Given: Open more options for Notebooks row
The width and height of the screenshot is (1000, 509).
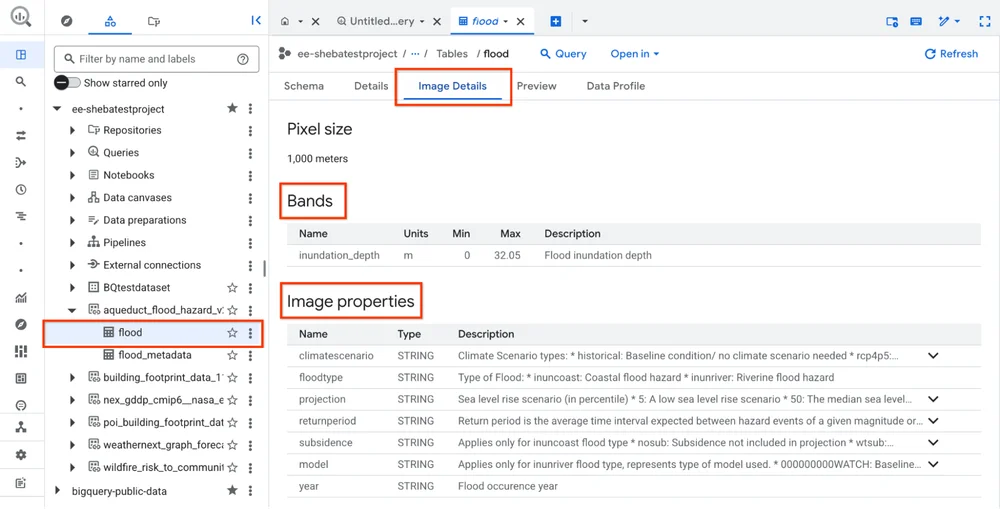Looking at the screenshot, I should pyautogui.click(x=251, y=175).
